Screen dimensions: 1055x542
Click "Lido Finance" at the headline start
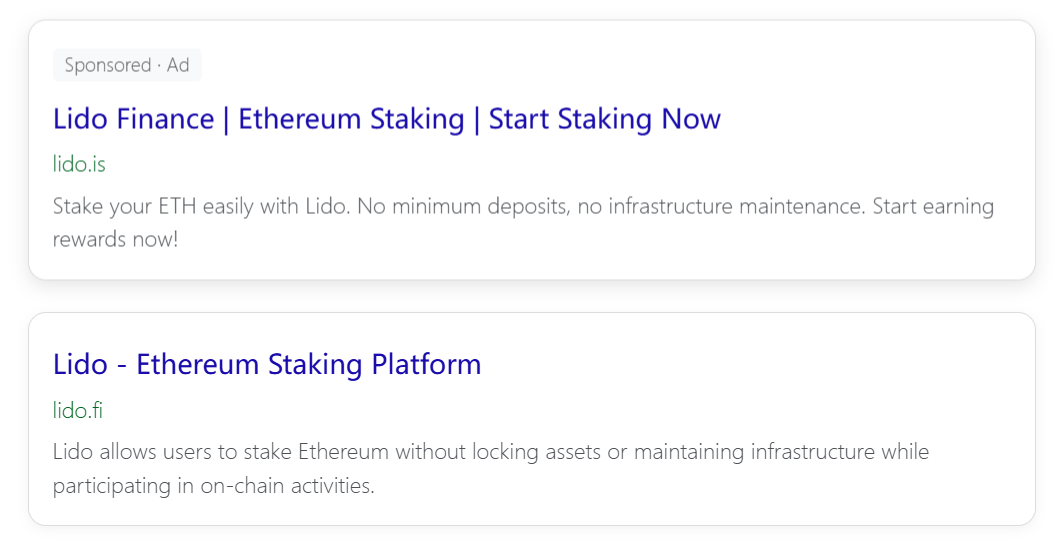[x=133, y=119]
